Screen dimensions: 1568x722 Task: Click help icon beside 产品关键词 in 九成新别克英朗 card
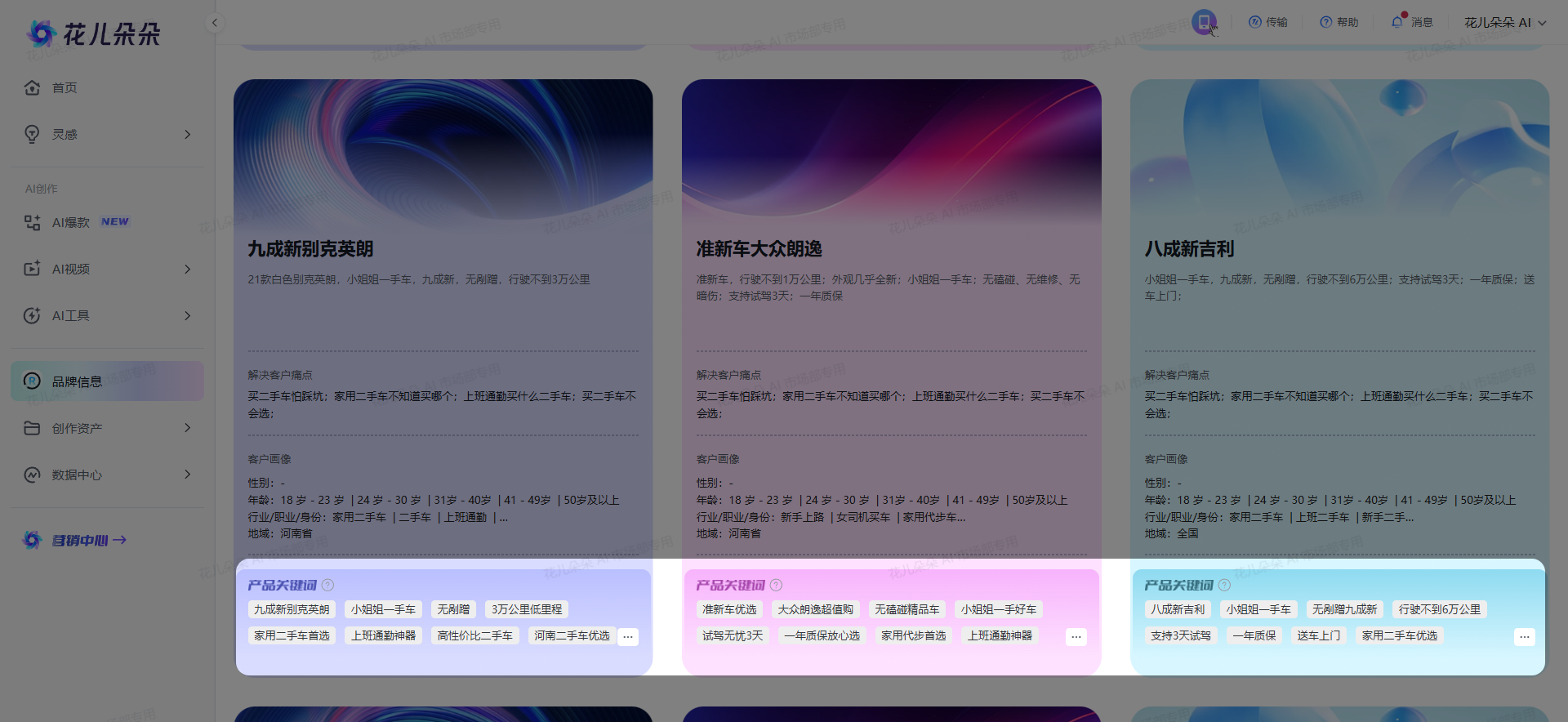tap(328, 585)
